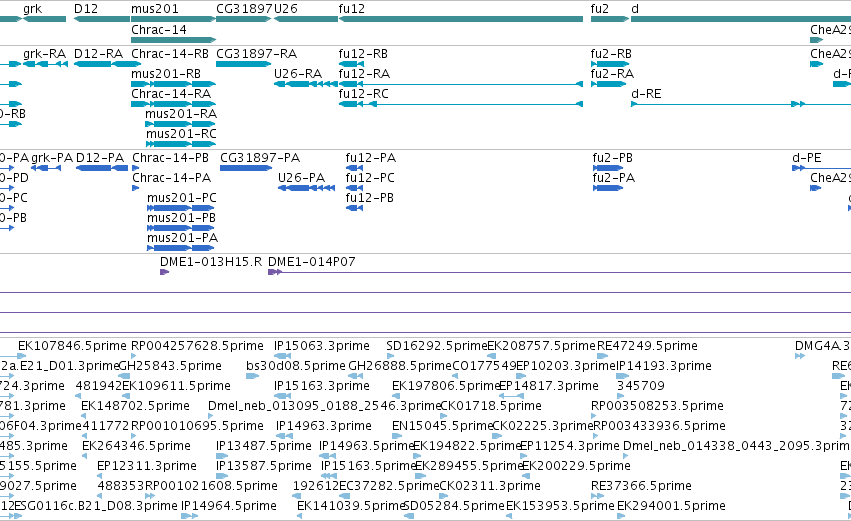Click EST EK208757.5prime
Viewport: 851px width, 521px height.
click(542, 346)
